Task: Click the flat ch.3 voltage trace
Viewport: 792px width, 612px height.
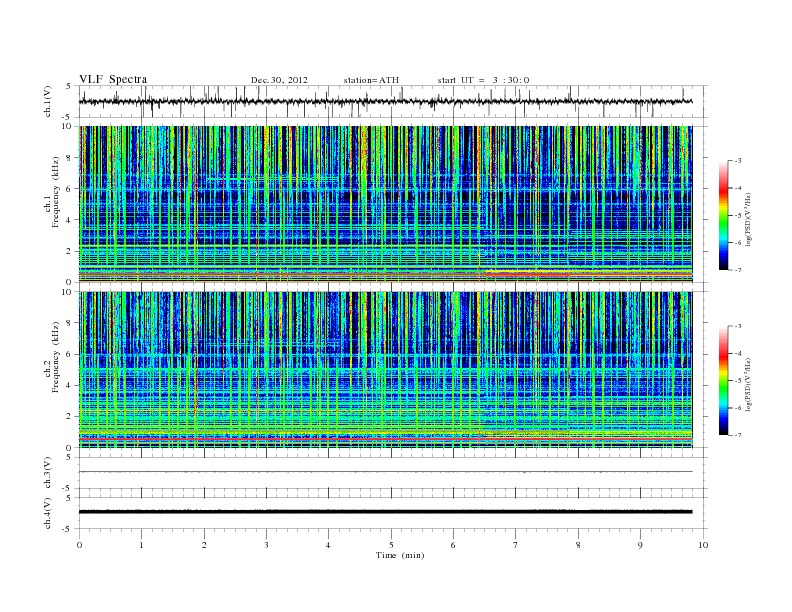Action: coord(385,472)
